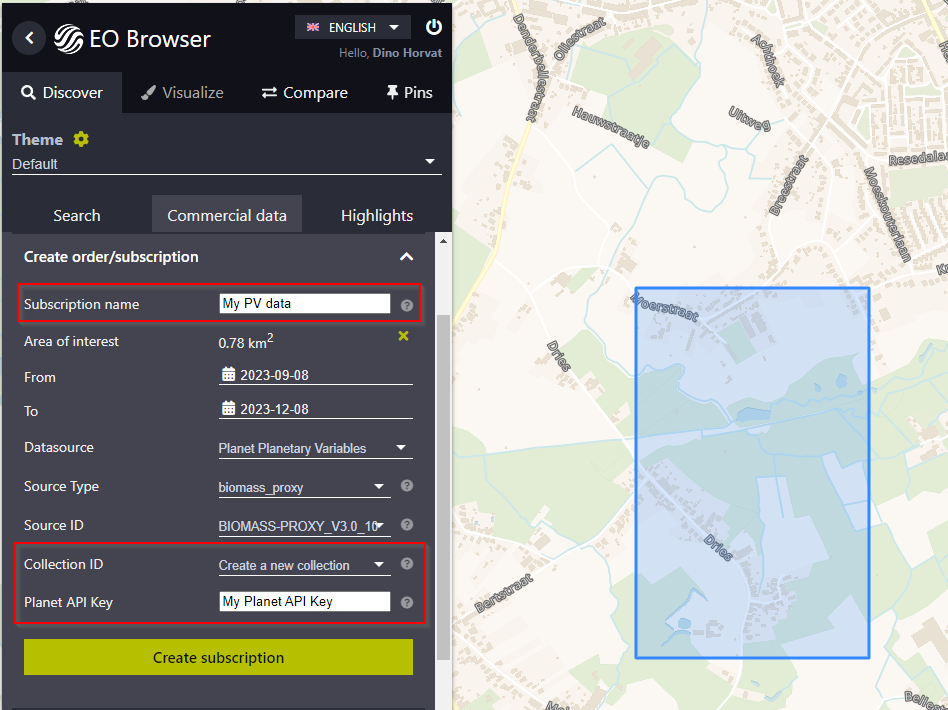Screen dimensions: 948x710
Task: Click the To date 2023-12-08 value
Action: pyautogui.click(x=274, y=409)
